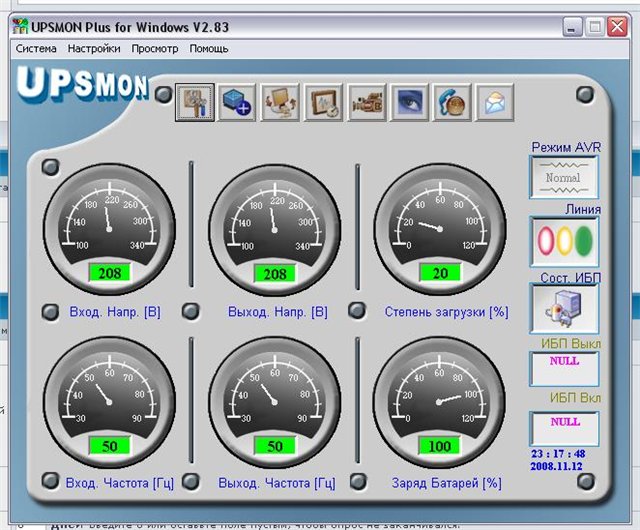This screenshot has height=530, width=640.
Task: Click the envelope mail toolbar icon
Action: tap(496, 102)
